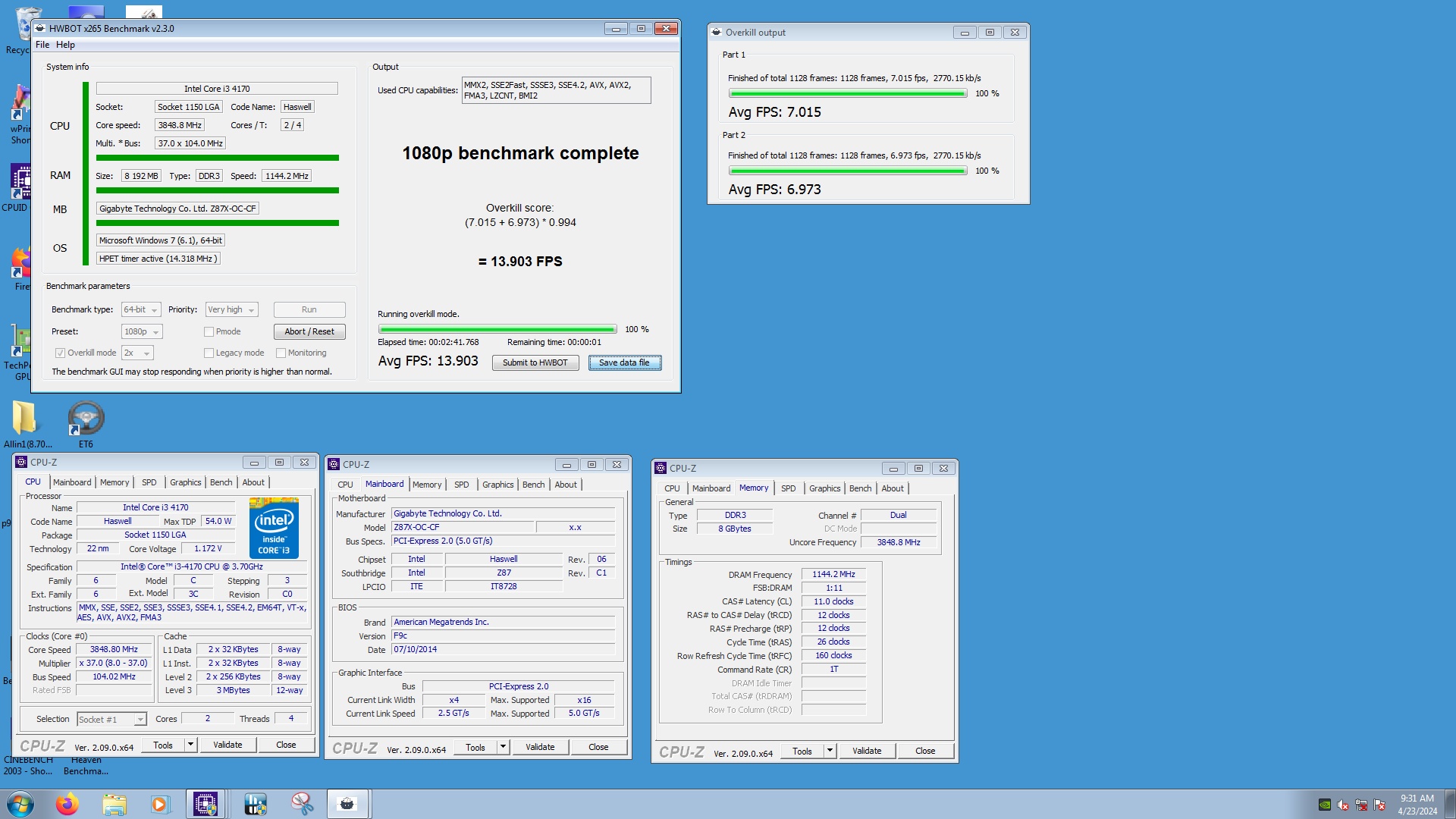1456x819 pixels.
Task: Expand Tools arrow in CPU-Z Mainboard window
Action: 503,747
